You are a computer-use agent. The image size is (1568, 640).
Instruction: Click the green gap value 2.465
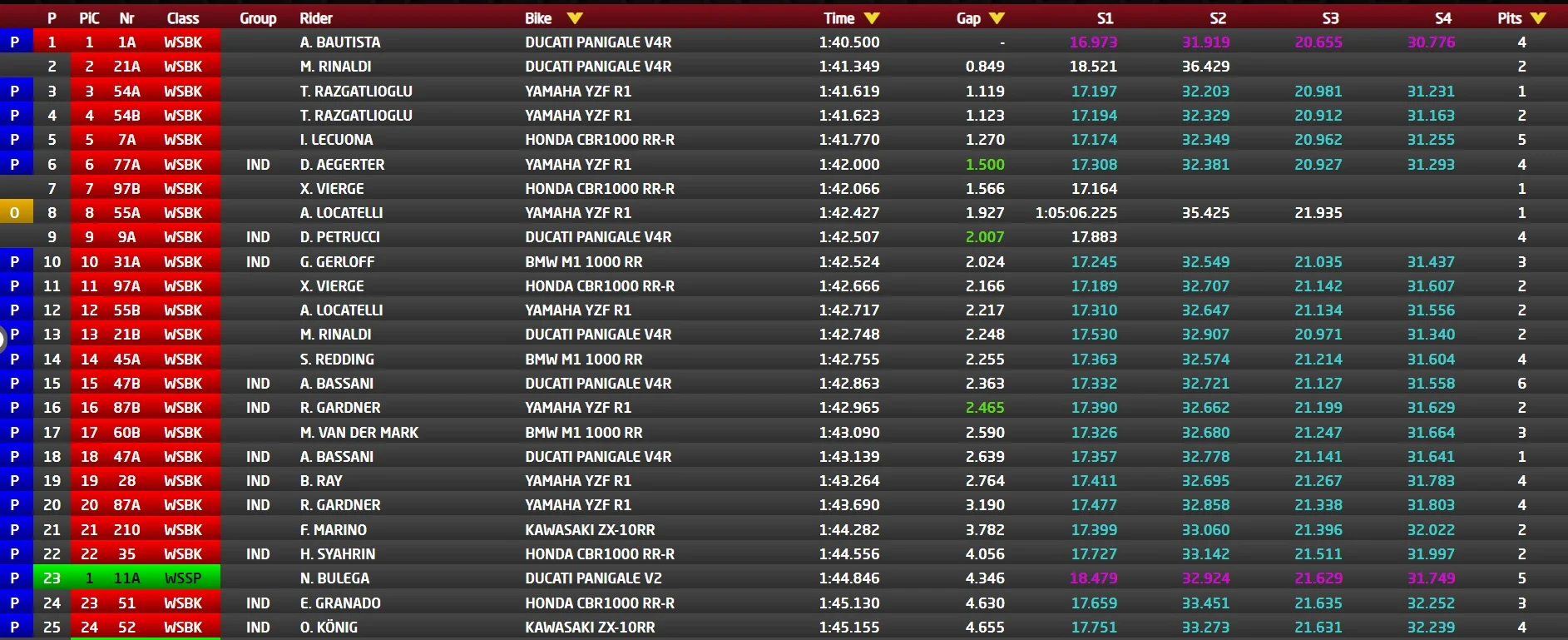point(985,408)
